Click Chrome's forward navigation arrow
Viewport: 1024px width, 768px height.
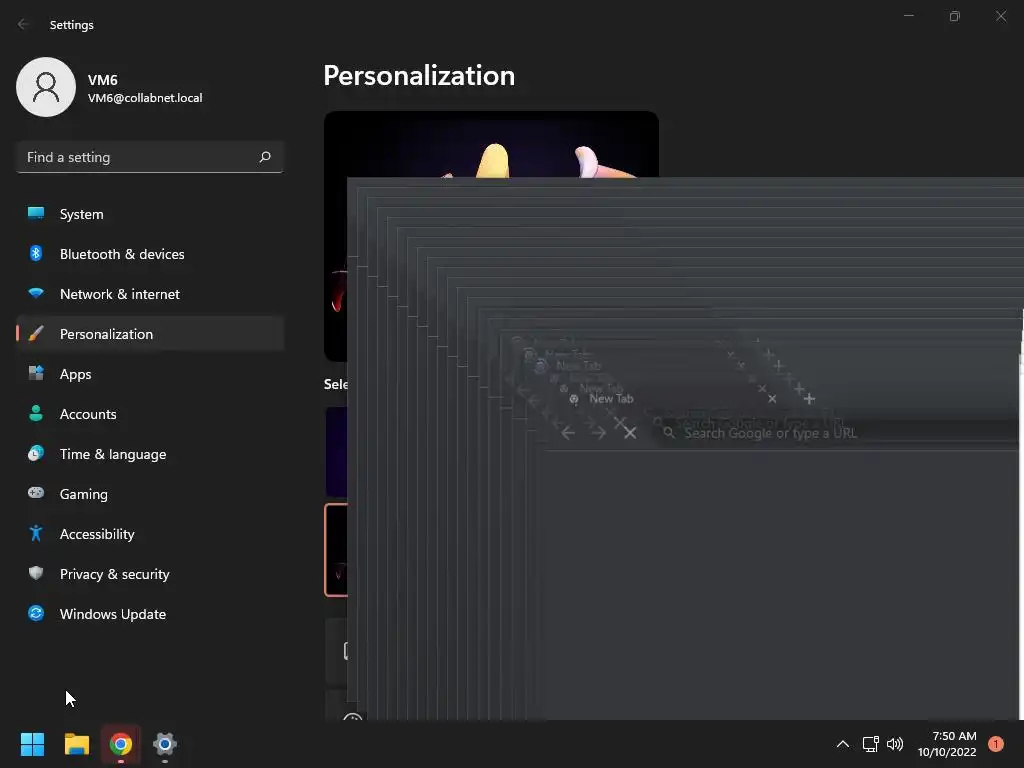click(x=599, y=433)
